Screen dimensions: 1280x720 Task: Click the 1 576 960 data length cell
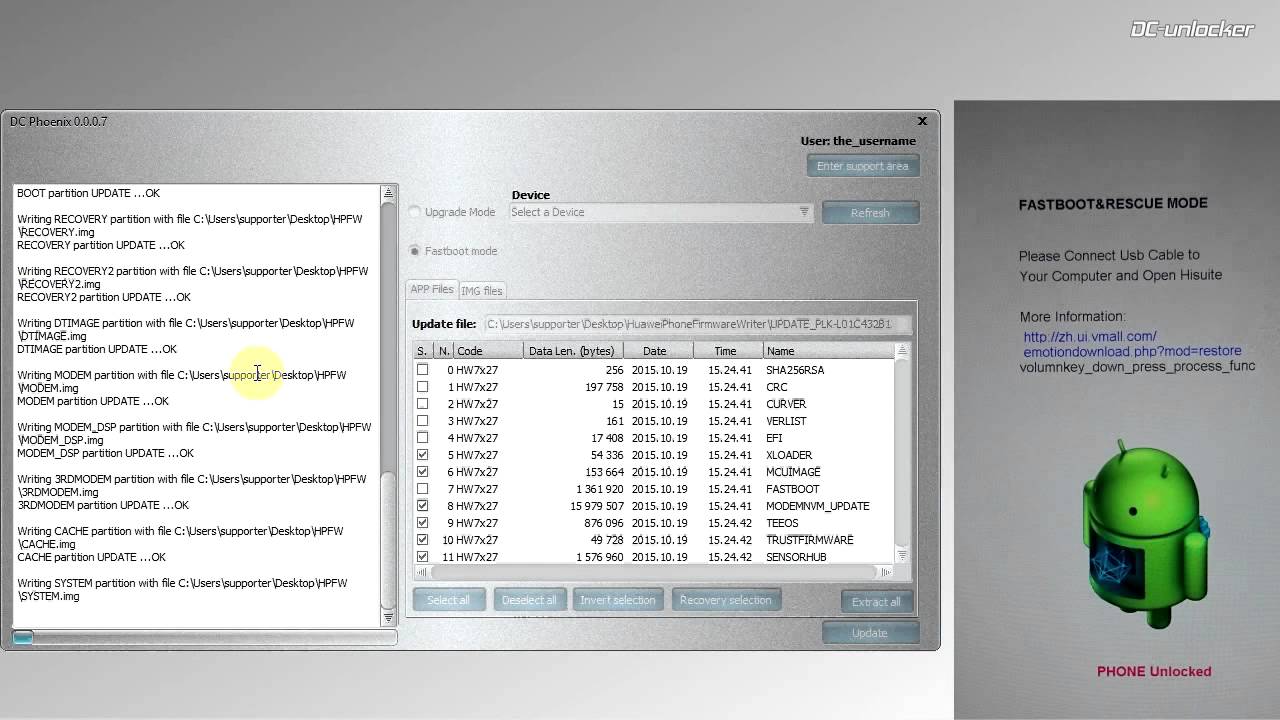pyautogui.click(x=600, y=557)
